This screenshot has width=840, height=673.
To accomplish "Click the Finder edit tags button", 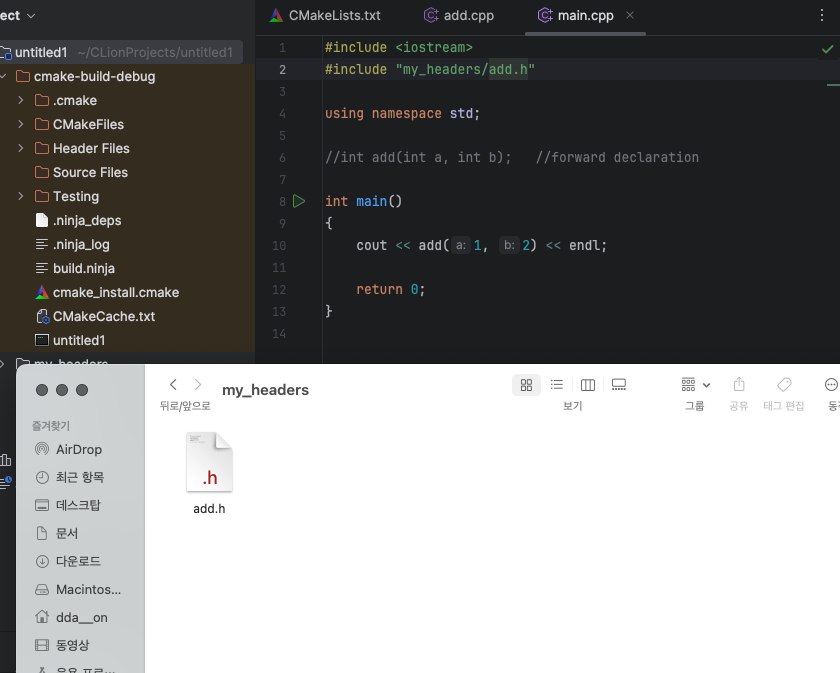I will pos(784,385).
